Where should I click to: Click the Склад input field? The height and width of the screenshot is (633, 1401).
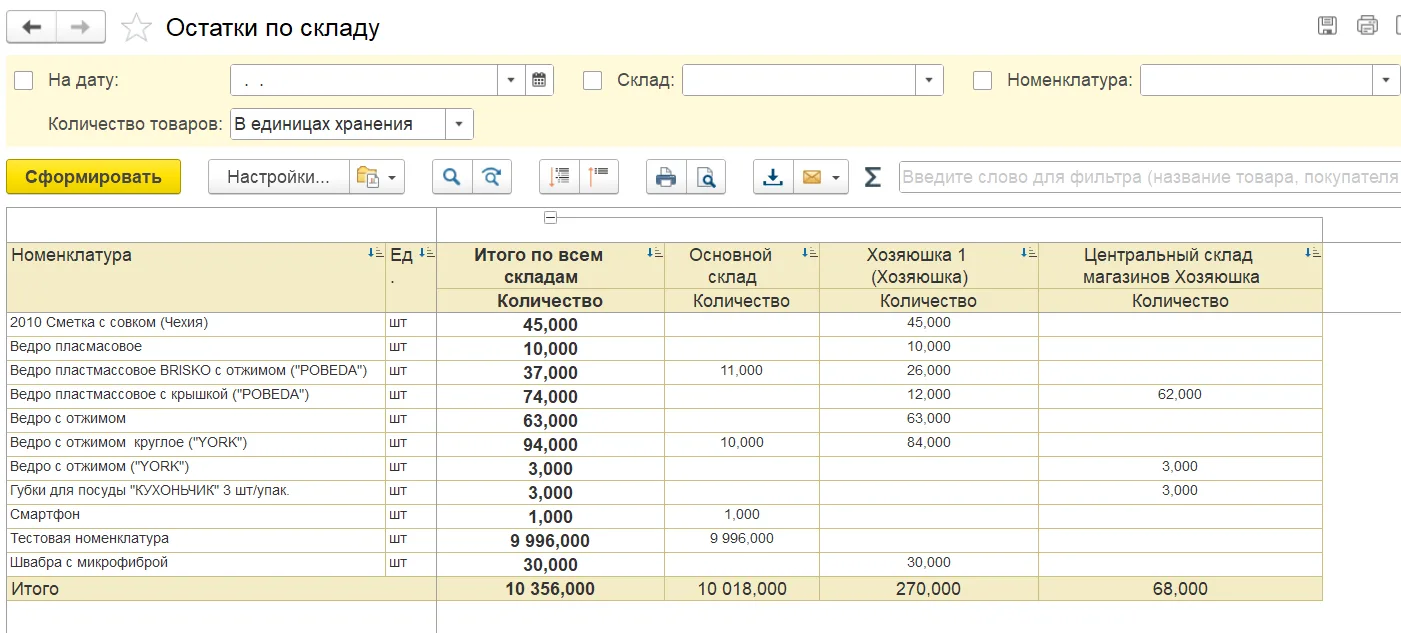coord(799,80)
